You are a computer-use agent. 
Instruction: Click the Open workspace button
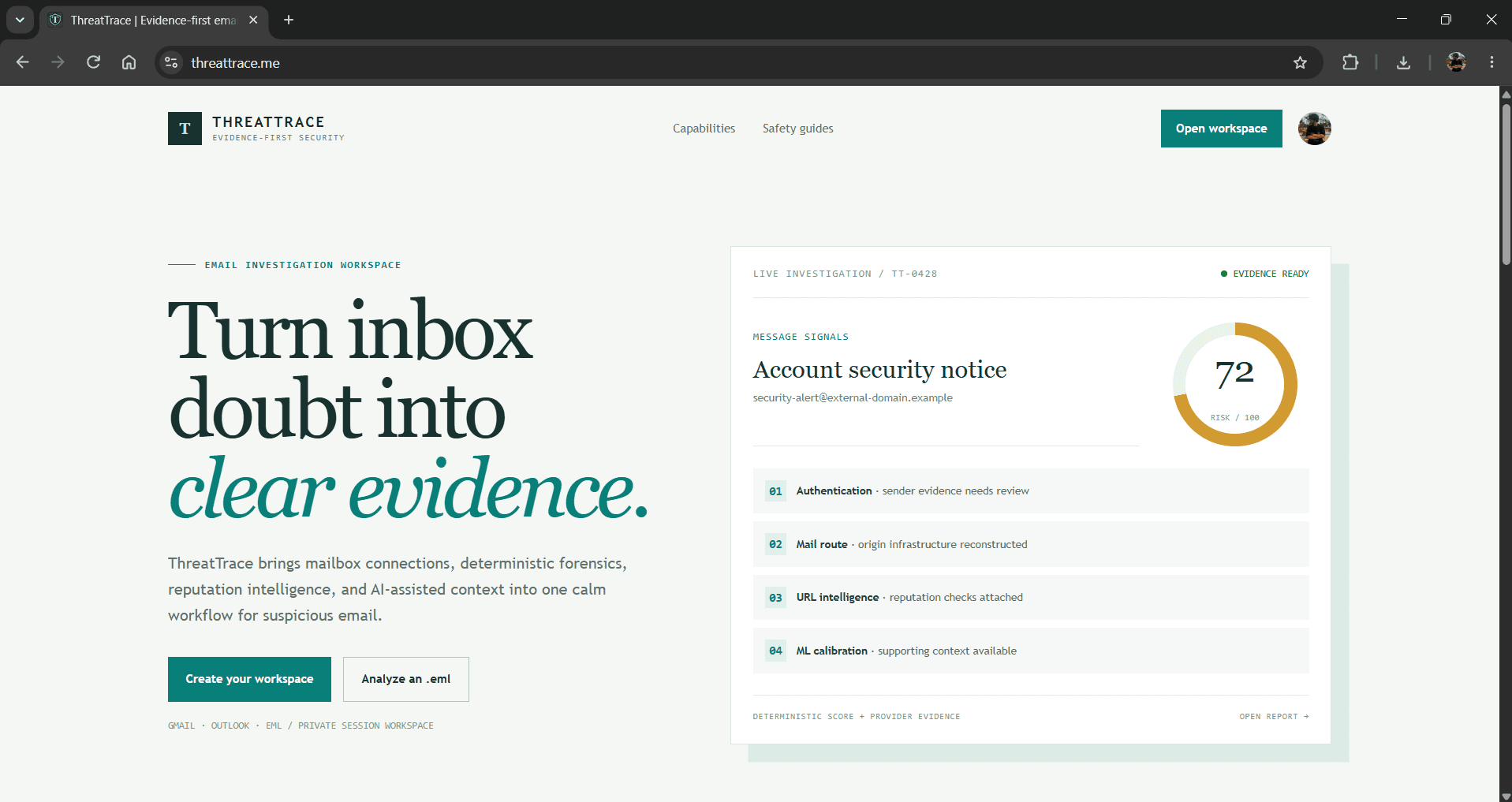(x=1221, y=129)
